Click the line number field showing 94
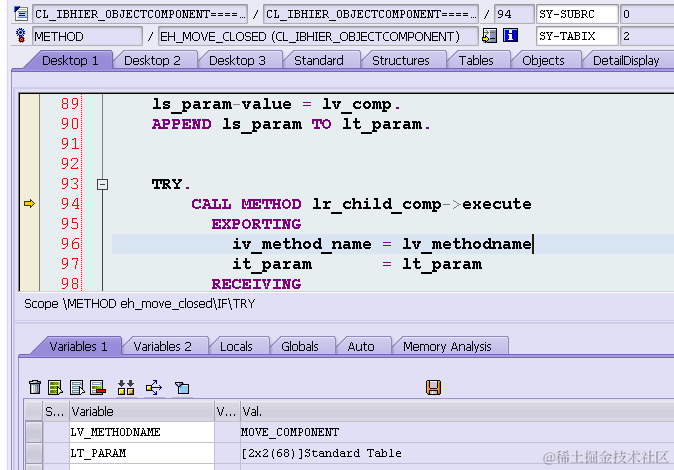Screen dimensions: 674x470 [x=514, y=14]
